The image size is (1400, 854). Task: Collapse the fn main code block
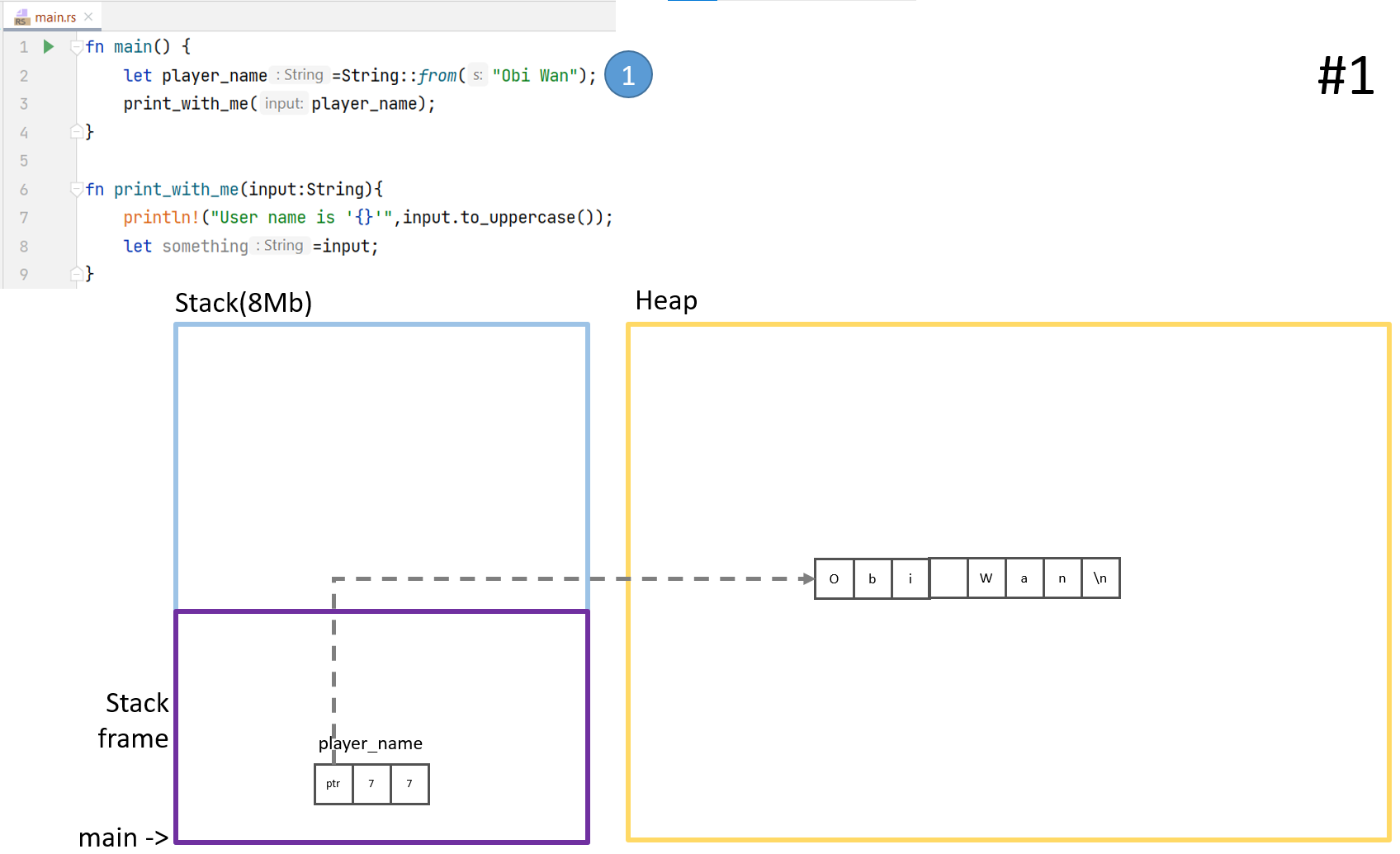tap(76, 47)
